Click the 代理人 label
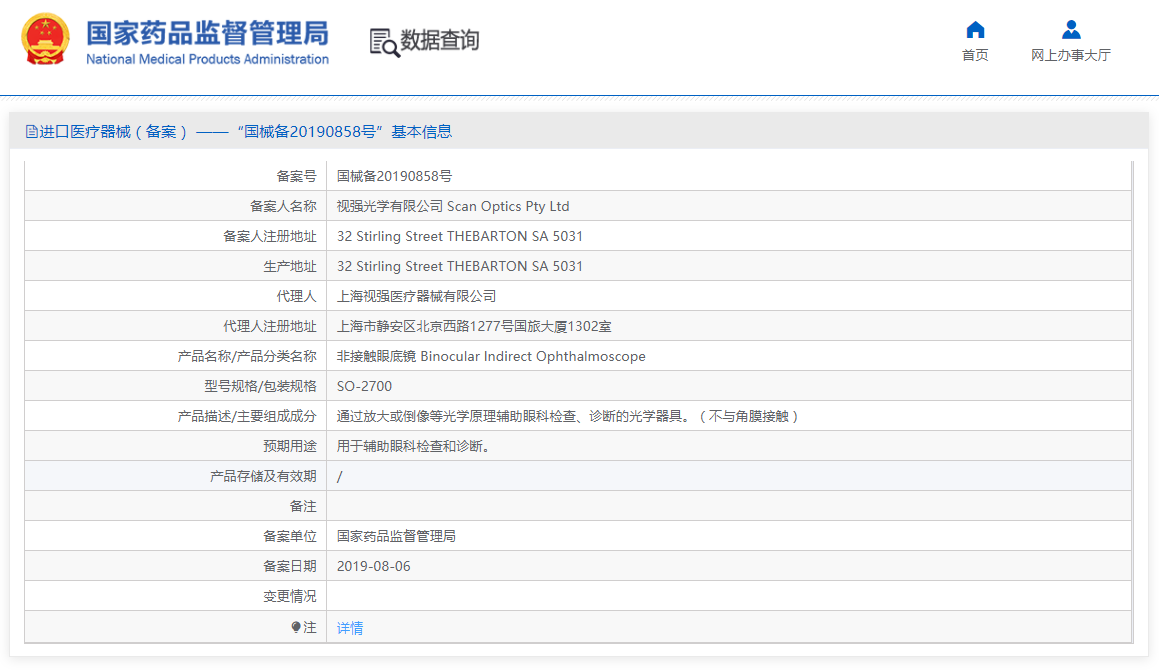1159x670 pixels. pos(296,296)
